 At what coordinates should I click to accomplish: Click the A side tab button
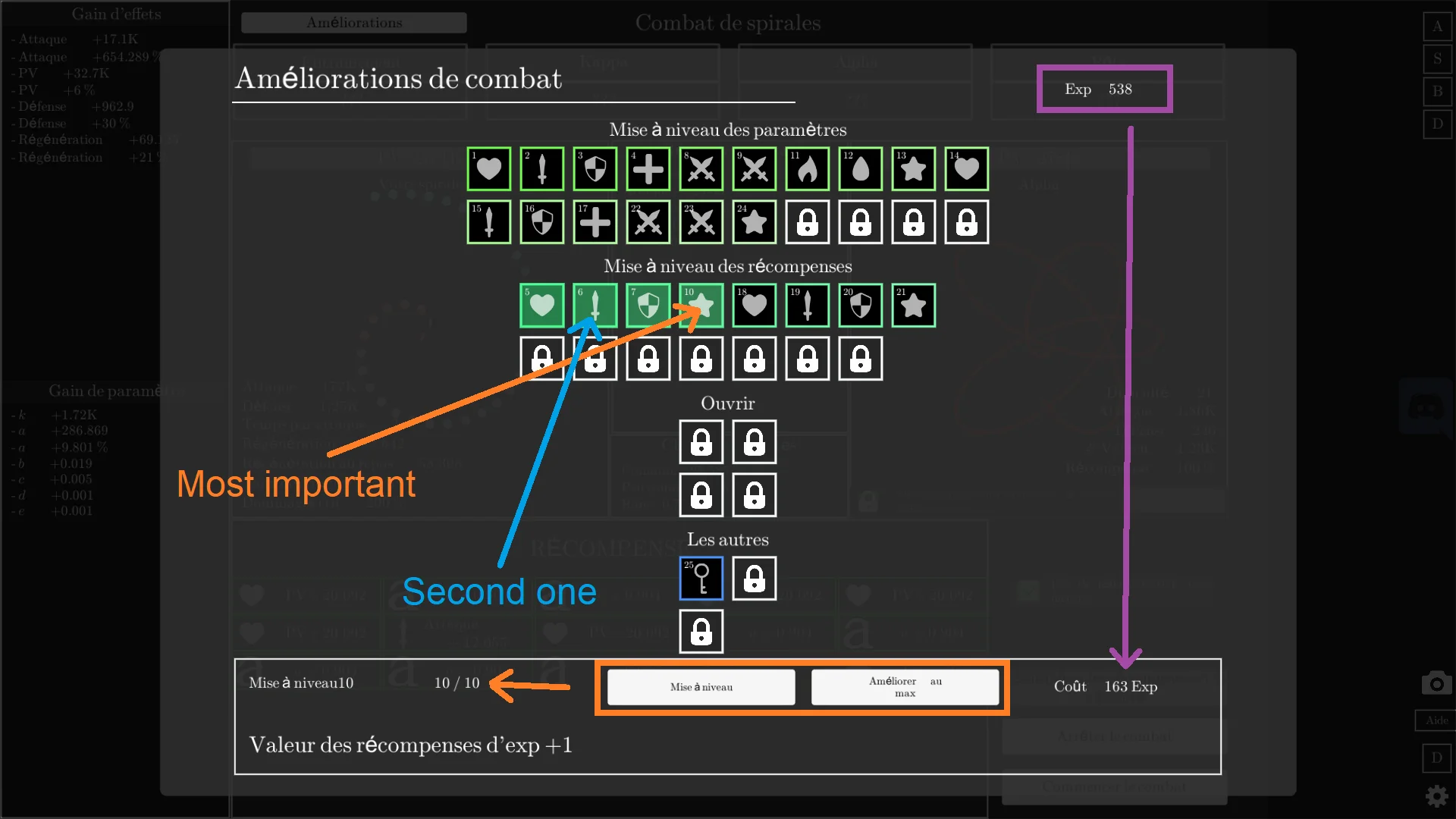(1437, 27)
